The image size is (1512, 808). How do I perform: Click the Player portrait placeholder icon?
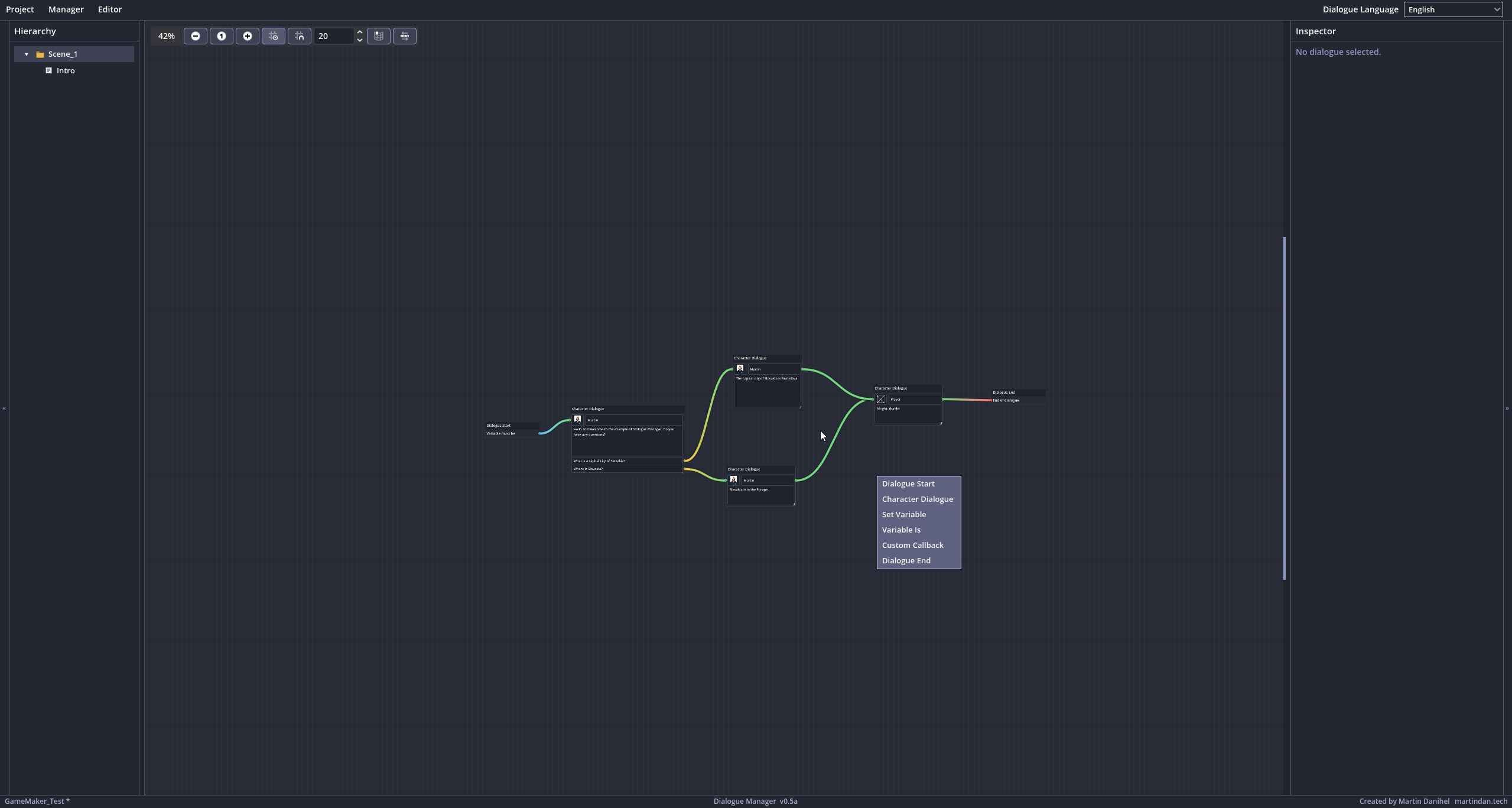(881, 400)
